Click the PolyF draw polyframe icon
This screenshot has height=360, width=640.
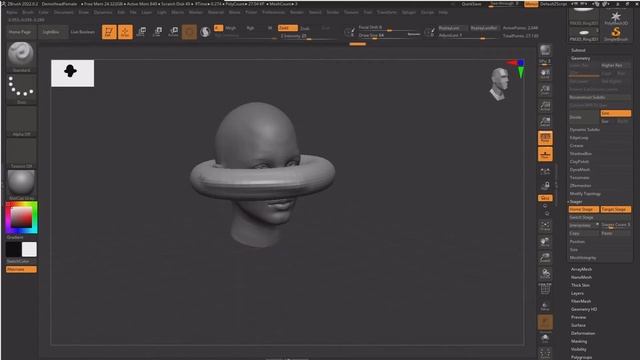coord(545,290)
